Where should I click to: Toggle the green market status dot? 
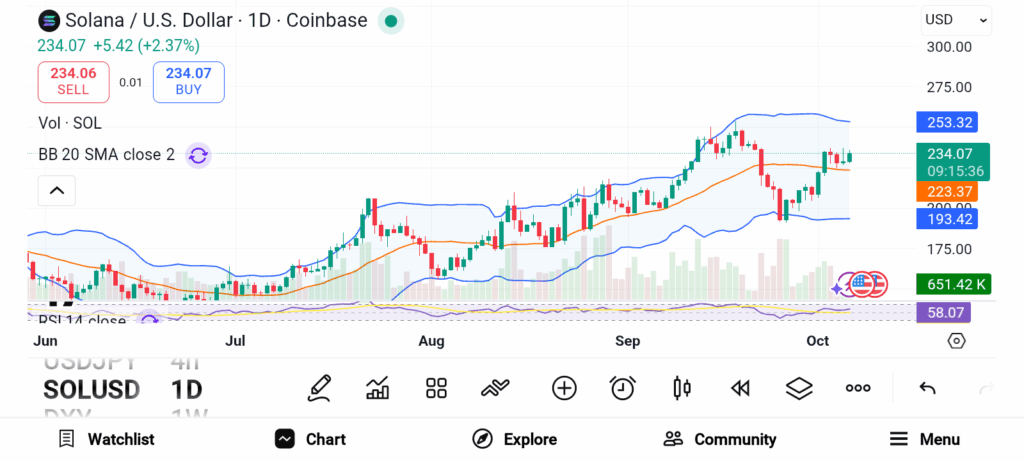click(391, 20)
